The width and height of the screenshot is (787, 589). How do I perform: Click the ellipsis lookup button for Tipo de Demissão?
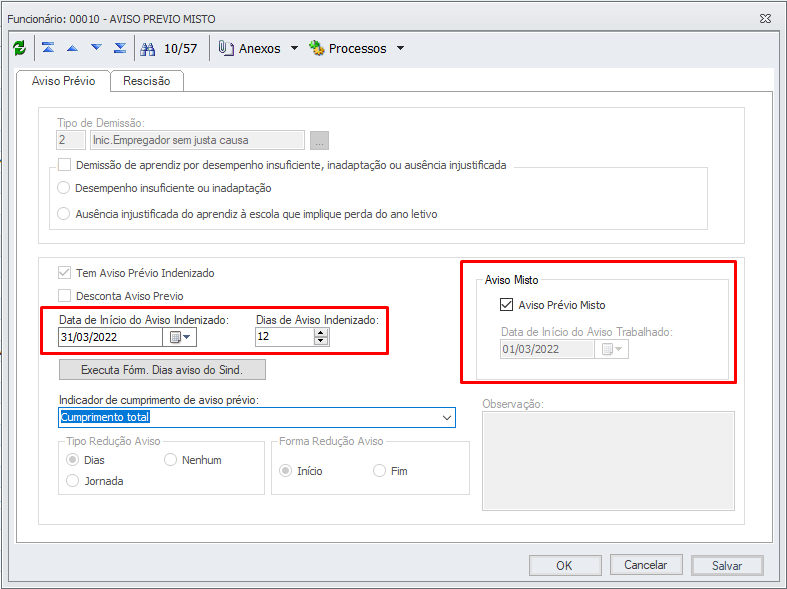(319, 140)
